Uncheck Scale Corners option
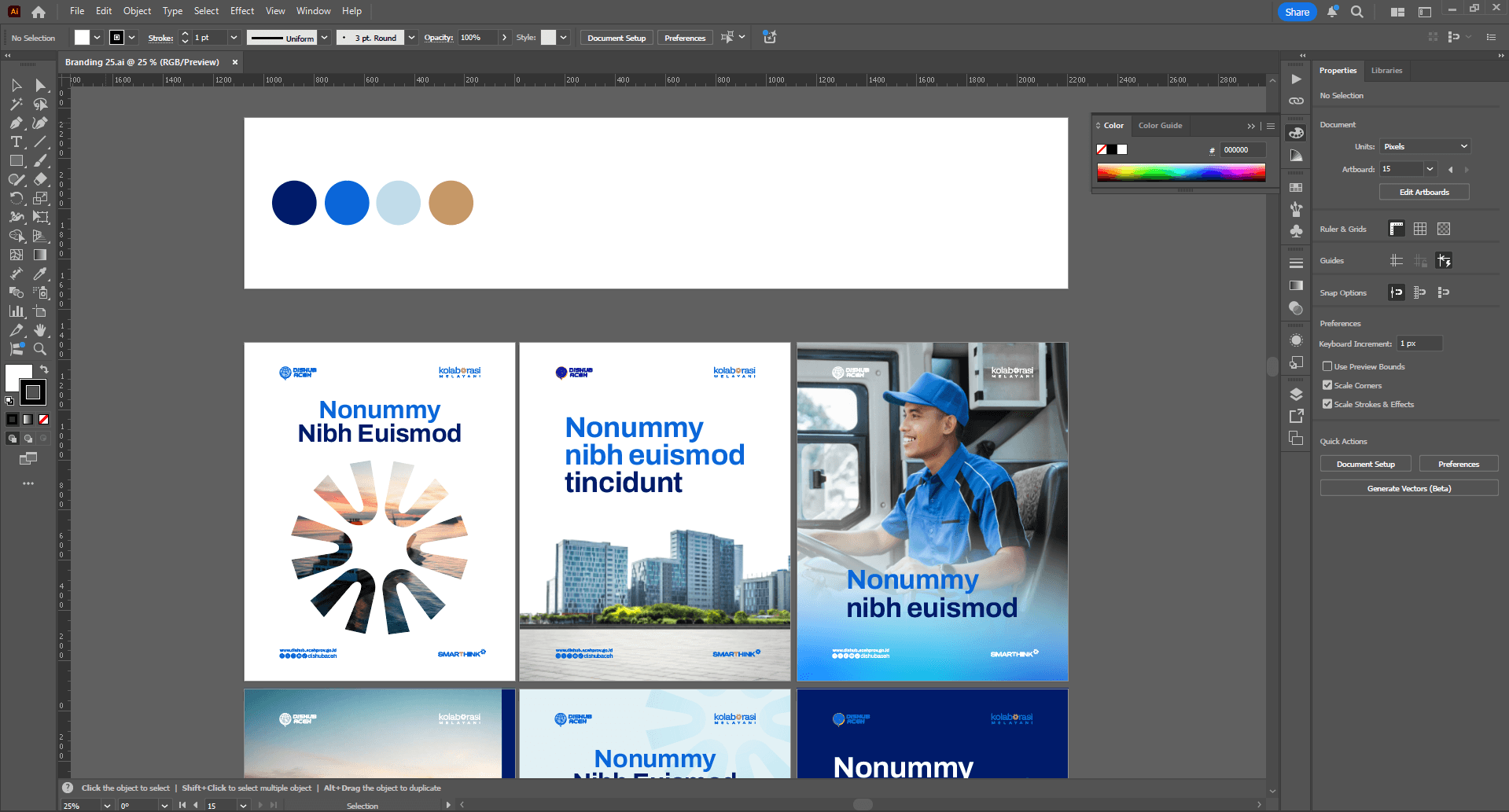Image resolution: width=1509 pixels, height=812 pixels. [1327, 385]
